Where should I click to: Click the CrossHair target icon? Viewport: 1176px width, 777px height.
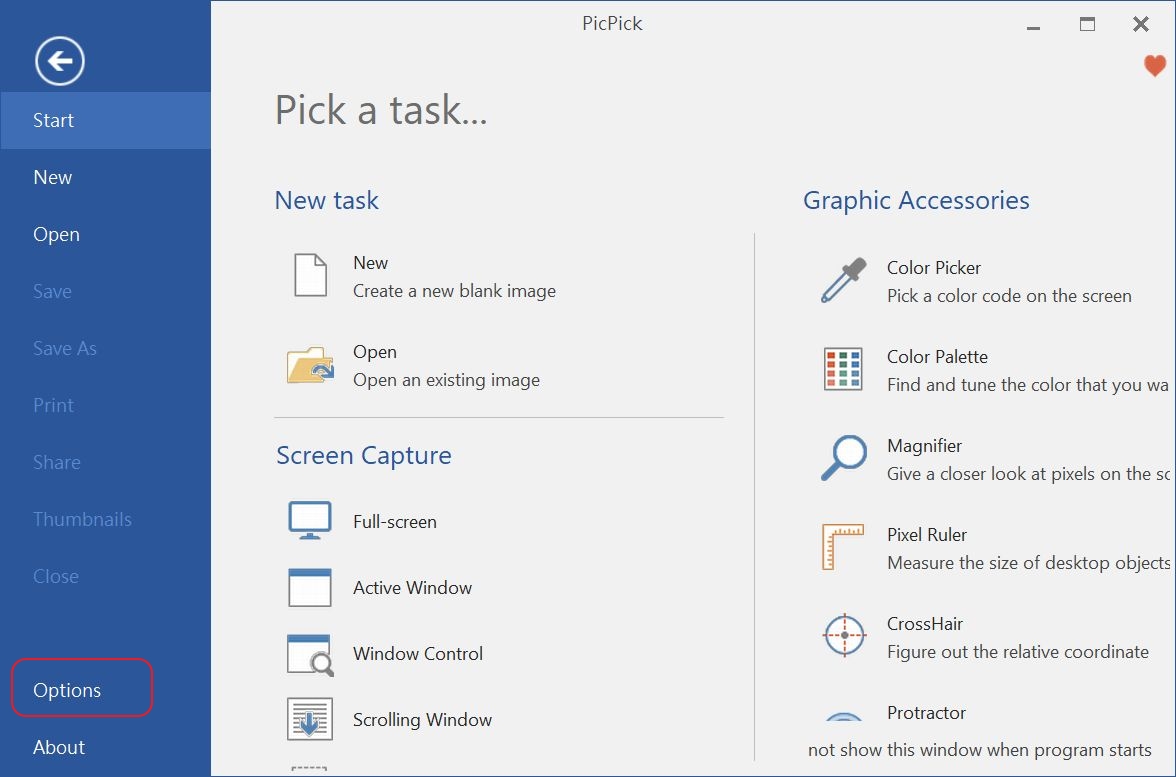coord(844,635)
